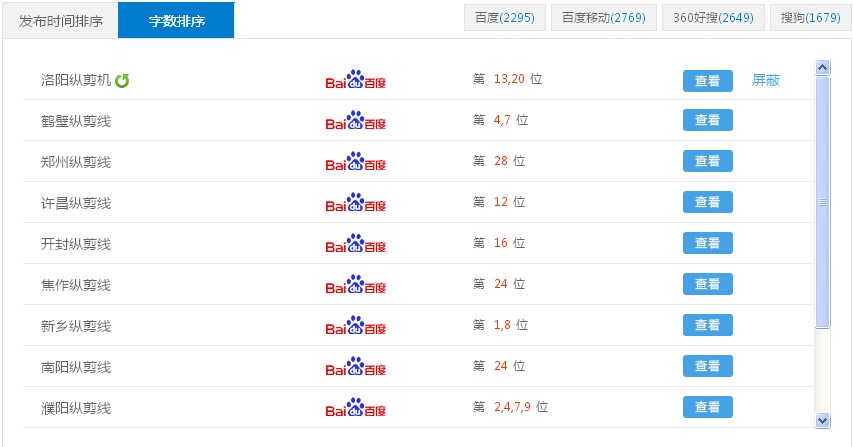Click the Baidu logo in 洛阳纵剪机 row

pos(356,79)
